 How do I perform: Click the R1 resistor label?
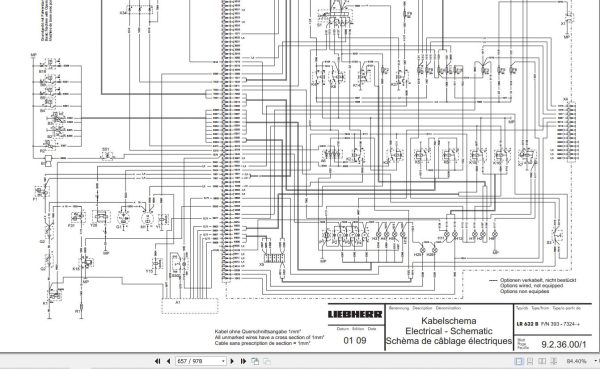[x=78, y=312]
